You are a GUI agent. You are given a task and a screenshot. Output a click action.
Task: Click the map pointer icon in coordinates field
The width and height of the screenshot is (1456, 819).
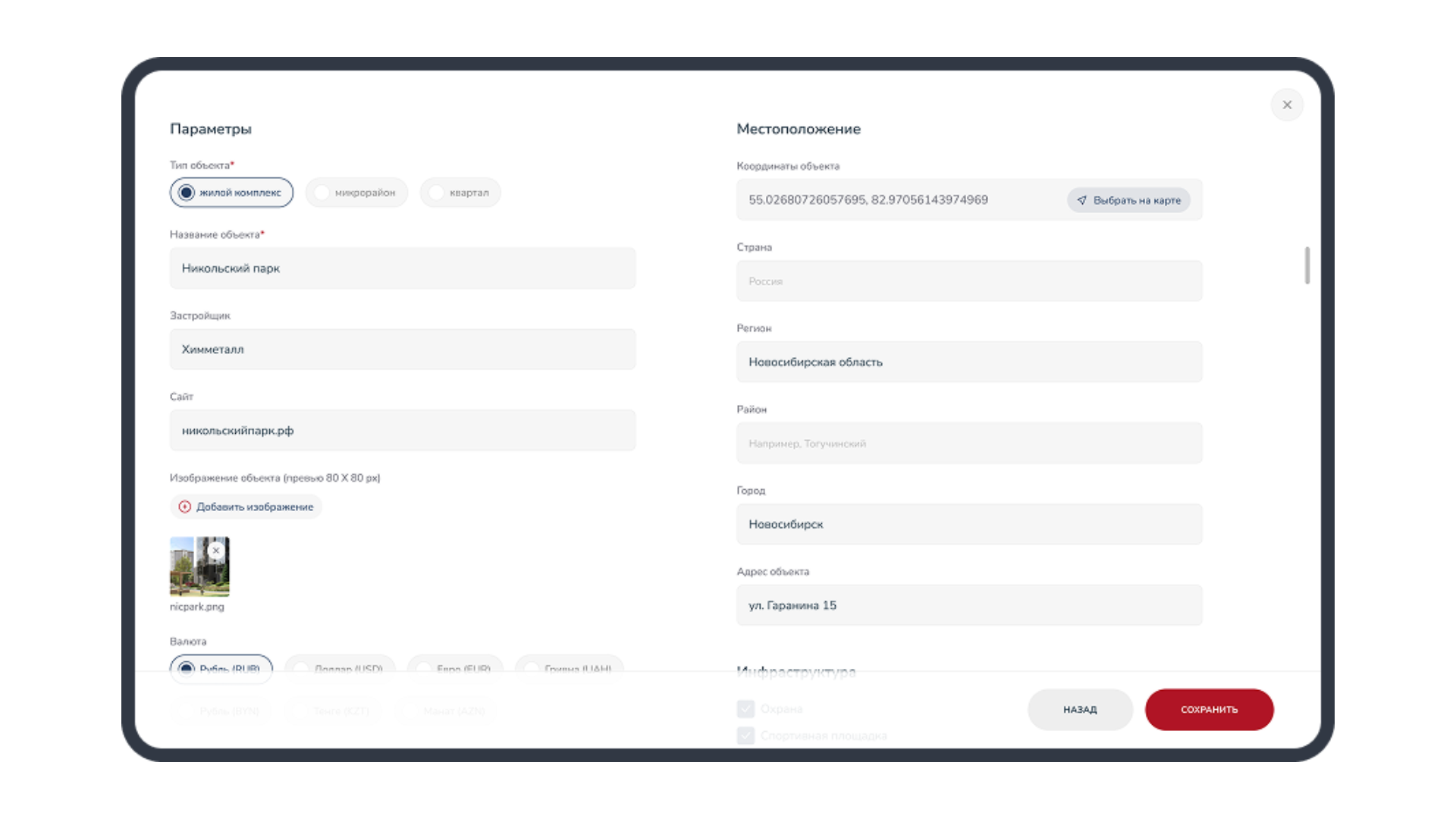tap(1082, 200)
